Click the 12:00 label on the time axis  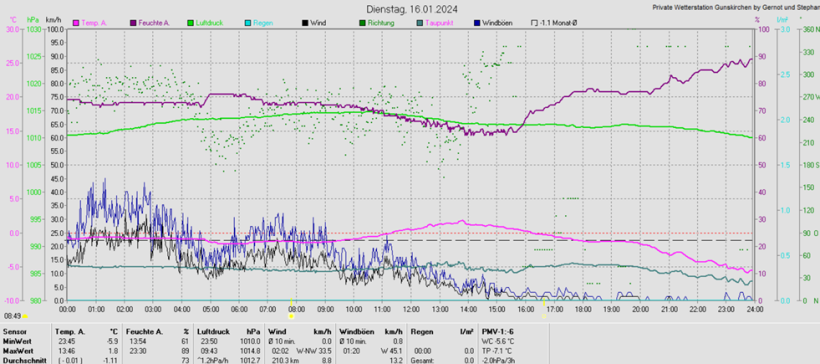[411, 309]
